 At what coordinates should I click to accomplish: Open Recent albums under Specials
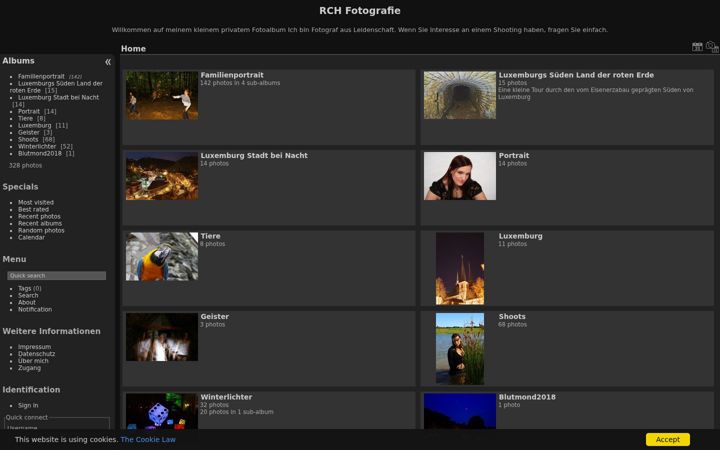tap(40, 224)
